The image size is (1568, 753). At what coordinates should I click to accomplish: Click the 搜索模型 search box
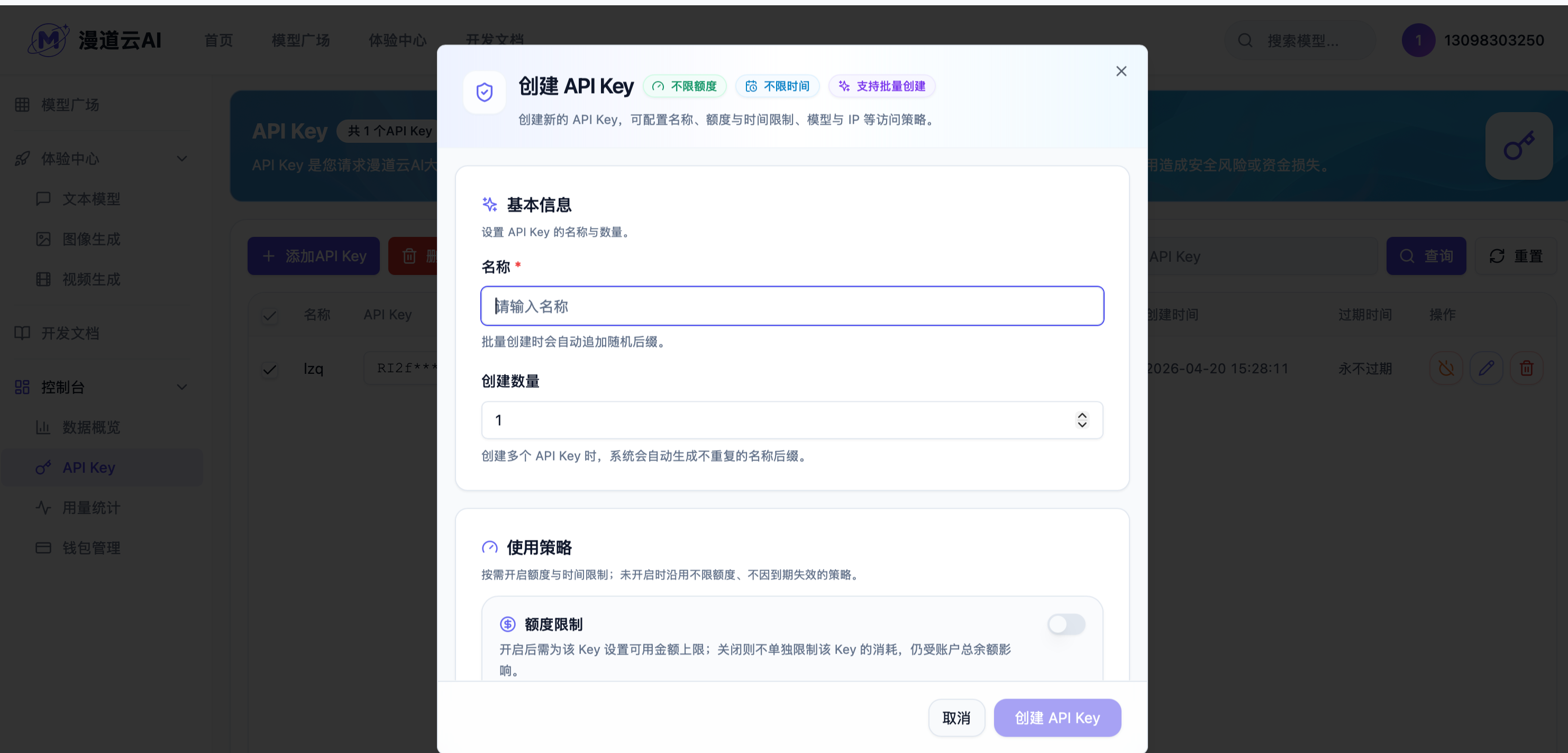coord(1300,40)
